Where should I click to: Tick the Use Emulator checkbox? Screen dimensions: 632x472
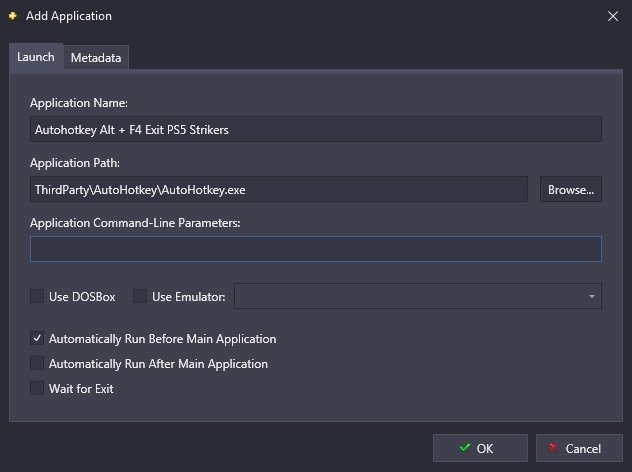tap(140, 296)
